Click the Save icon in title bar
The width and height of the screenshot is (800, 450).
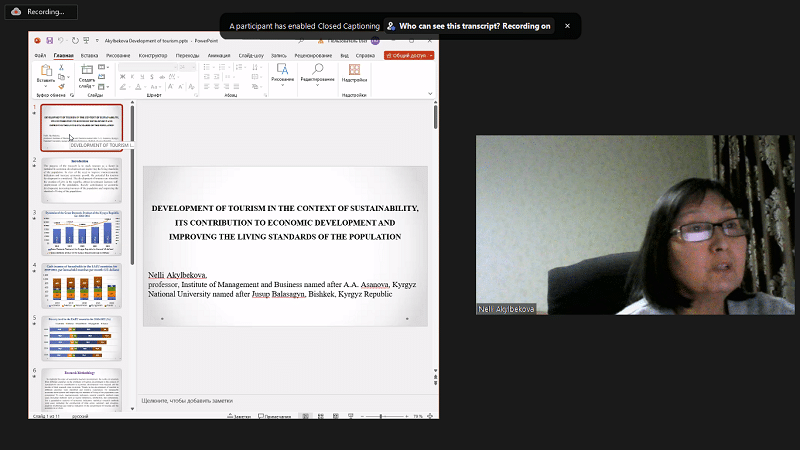point(51,41)
